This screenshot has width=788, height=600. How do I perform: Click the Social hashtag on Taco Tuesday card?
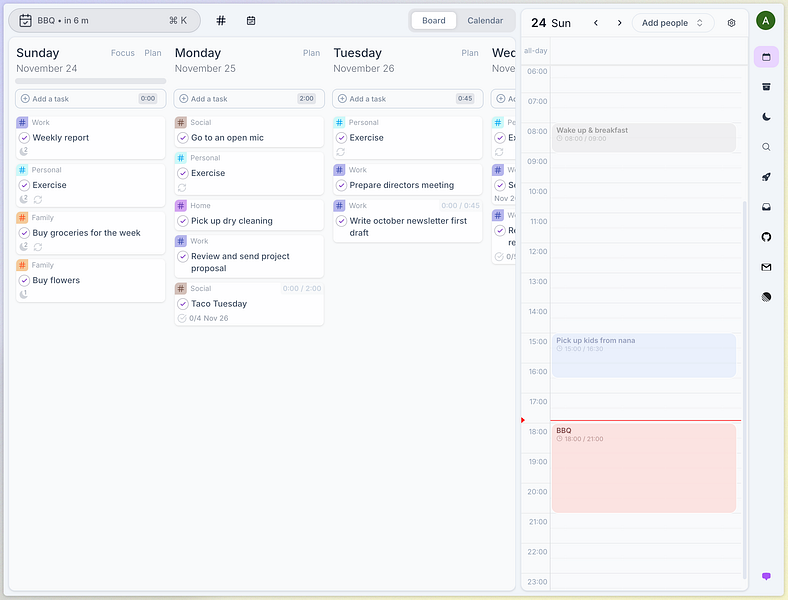(x=181, y=288)
